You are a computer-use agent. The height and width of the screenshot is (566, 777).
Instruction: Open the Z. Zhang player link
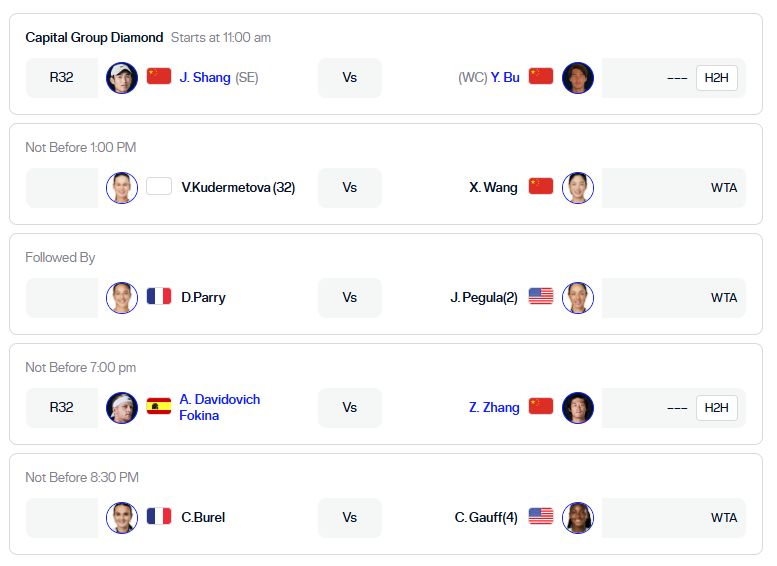point(494,407)
